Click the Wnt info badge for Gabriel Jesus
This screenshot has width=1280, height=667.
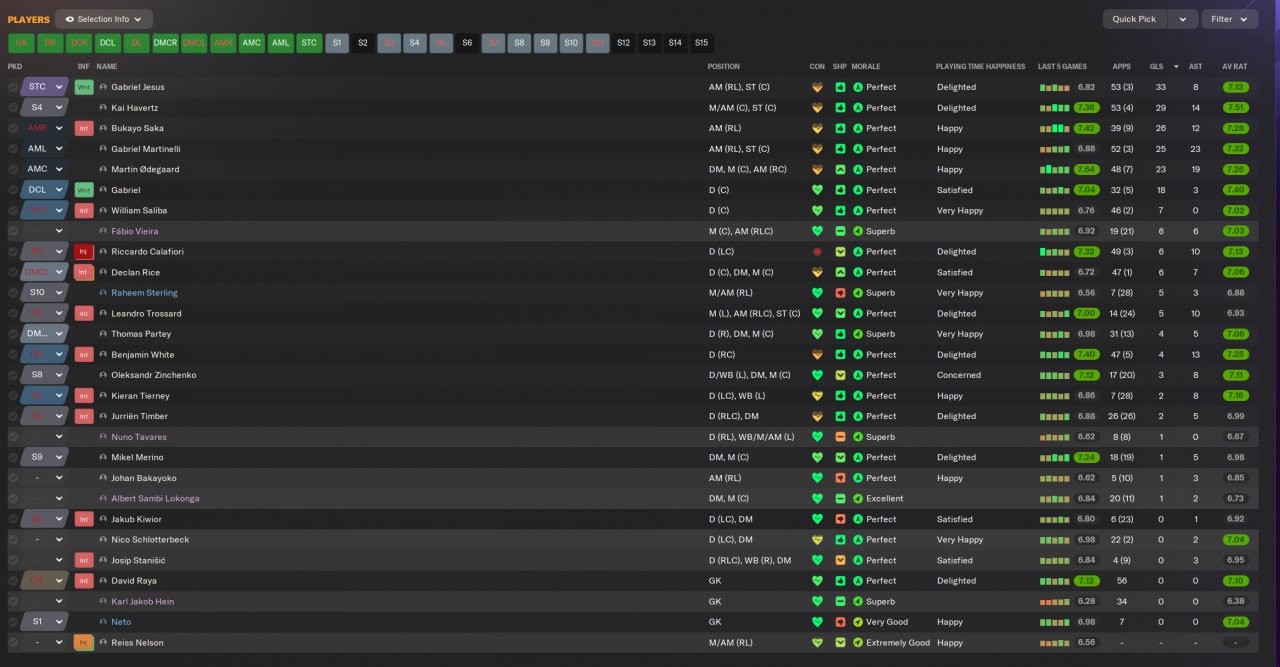point(84,87)
